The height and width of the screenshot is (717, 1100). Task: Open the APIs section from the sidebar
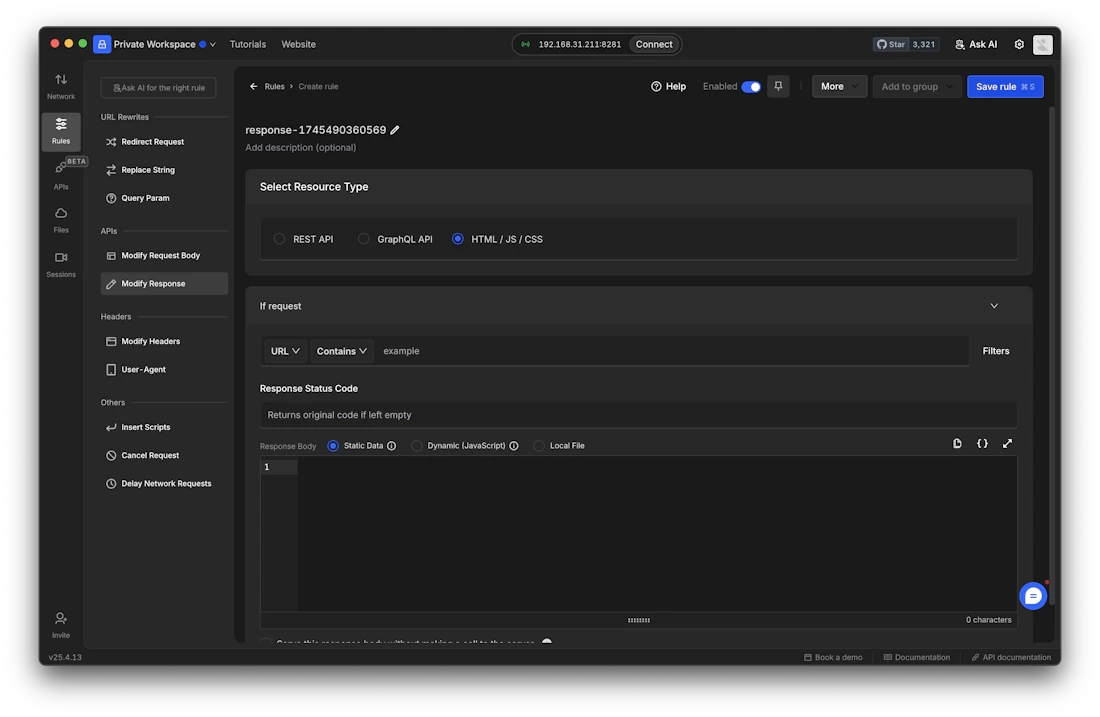(x=60, y=174)
